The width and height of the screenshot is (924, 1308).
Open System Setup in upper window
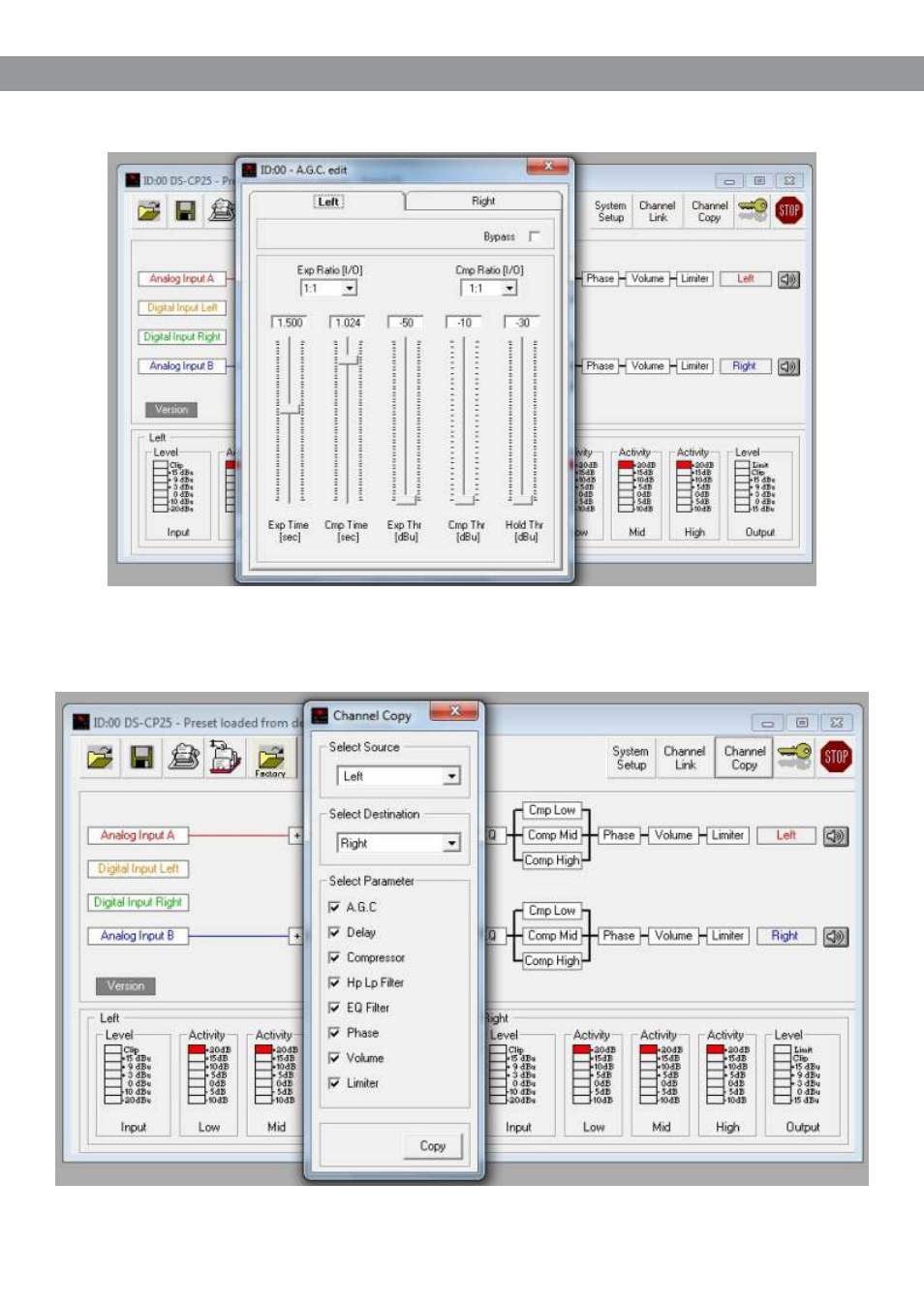pos(610,211)
